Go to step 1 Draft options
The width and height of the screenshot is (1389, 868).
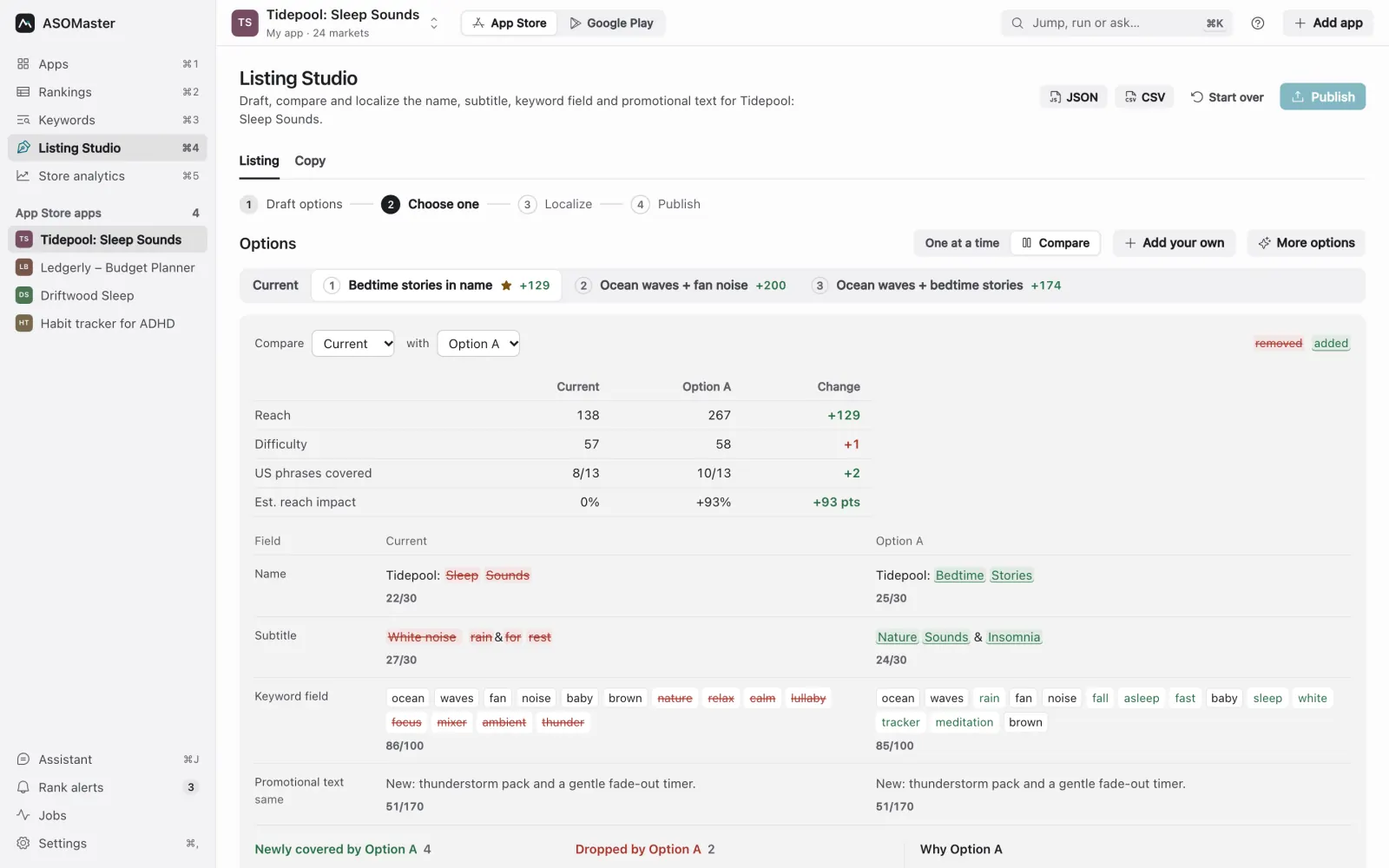click(292, 204)
